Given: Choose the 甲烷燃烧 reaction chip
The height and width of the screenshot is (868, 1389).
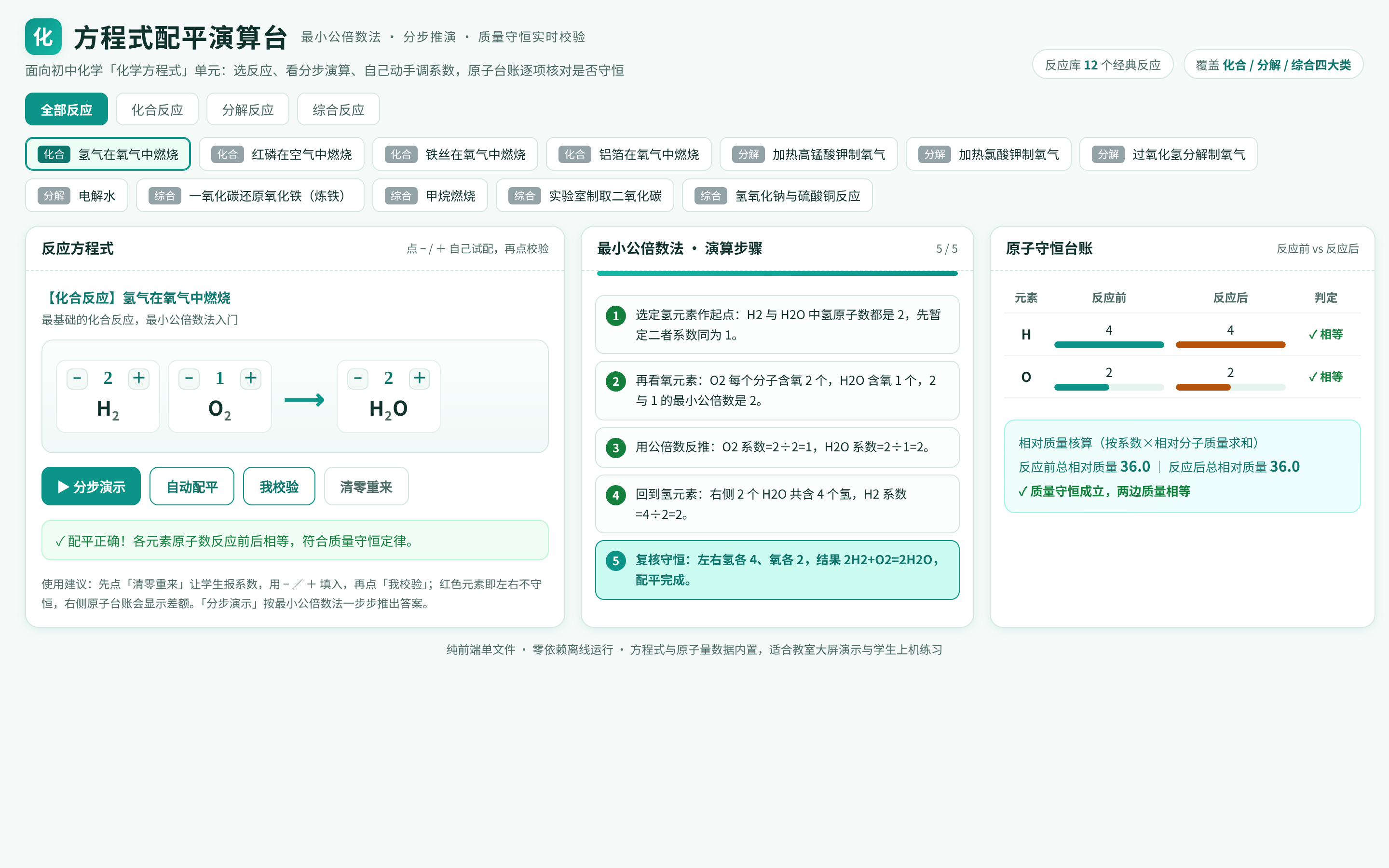Looking at the screenshot, I should point(430,196).
